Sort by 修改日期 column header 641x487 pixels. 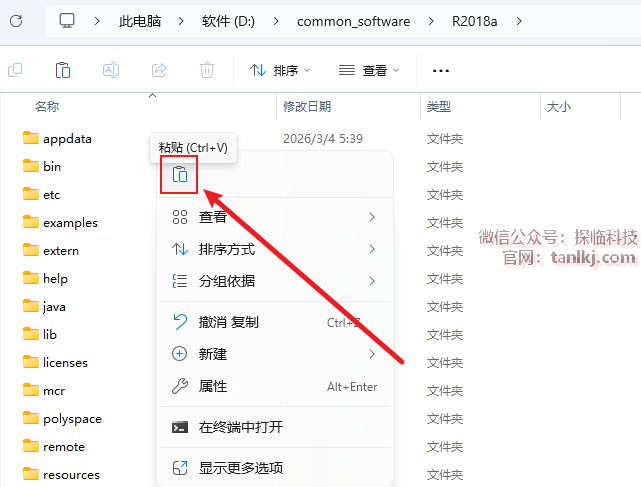[x=307, y=106]
